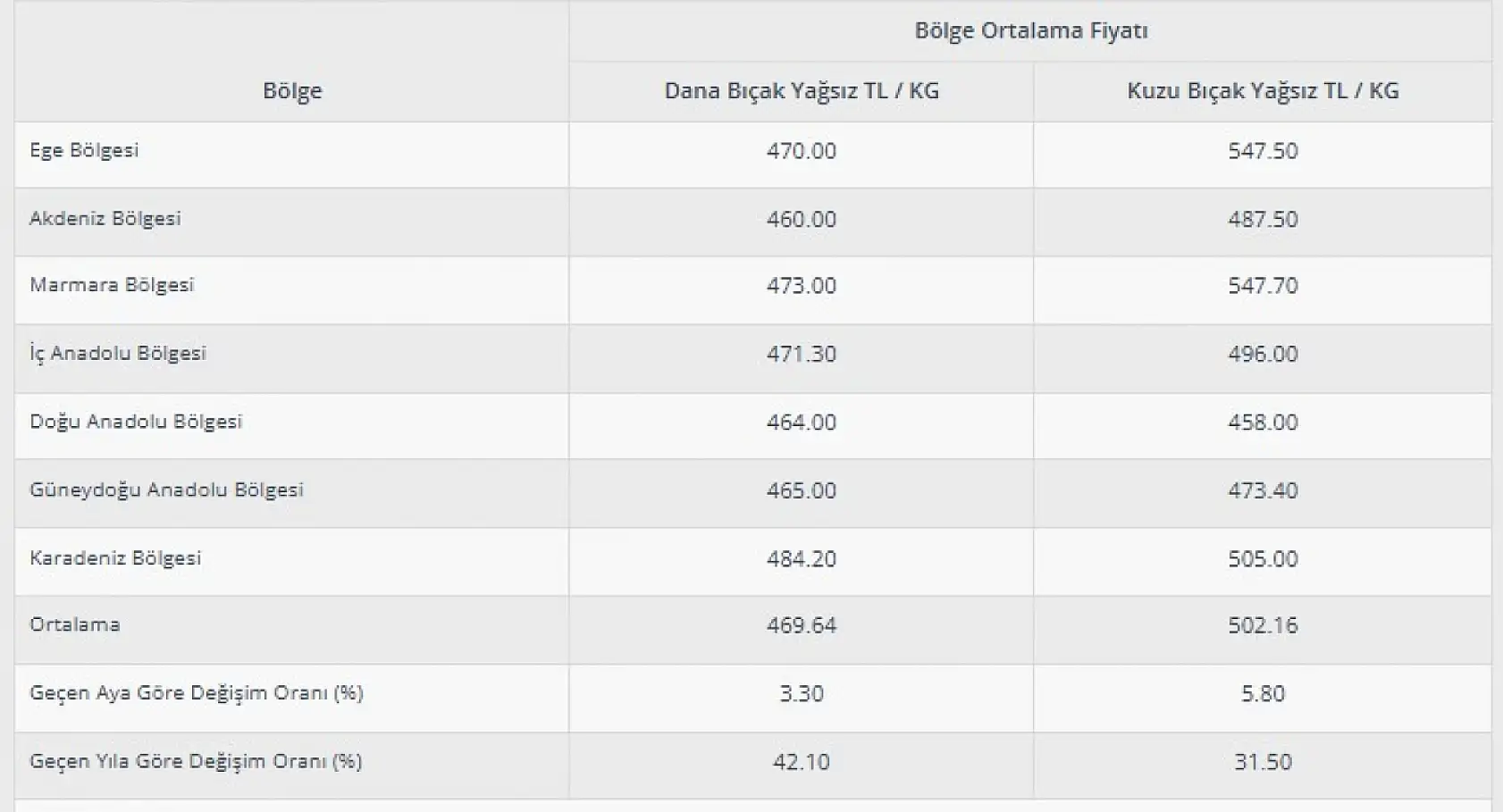The image size is (1503, 812).
Task: Select Dana Bıçak Yağsız TL / KG header
Action: [x=802, y=90]
